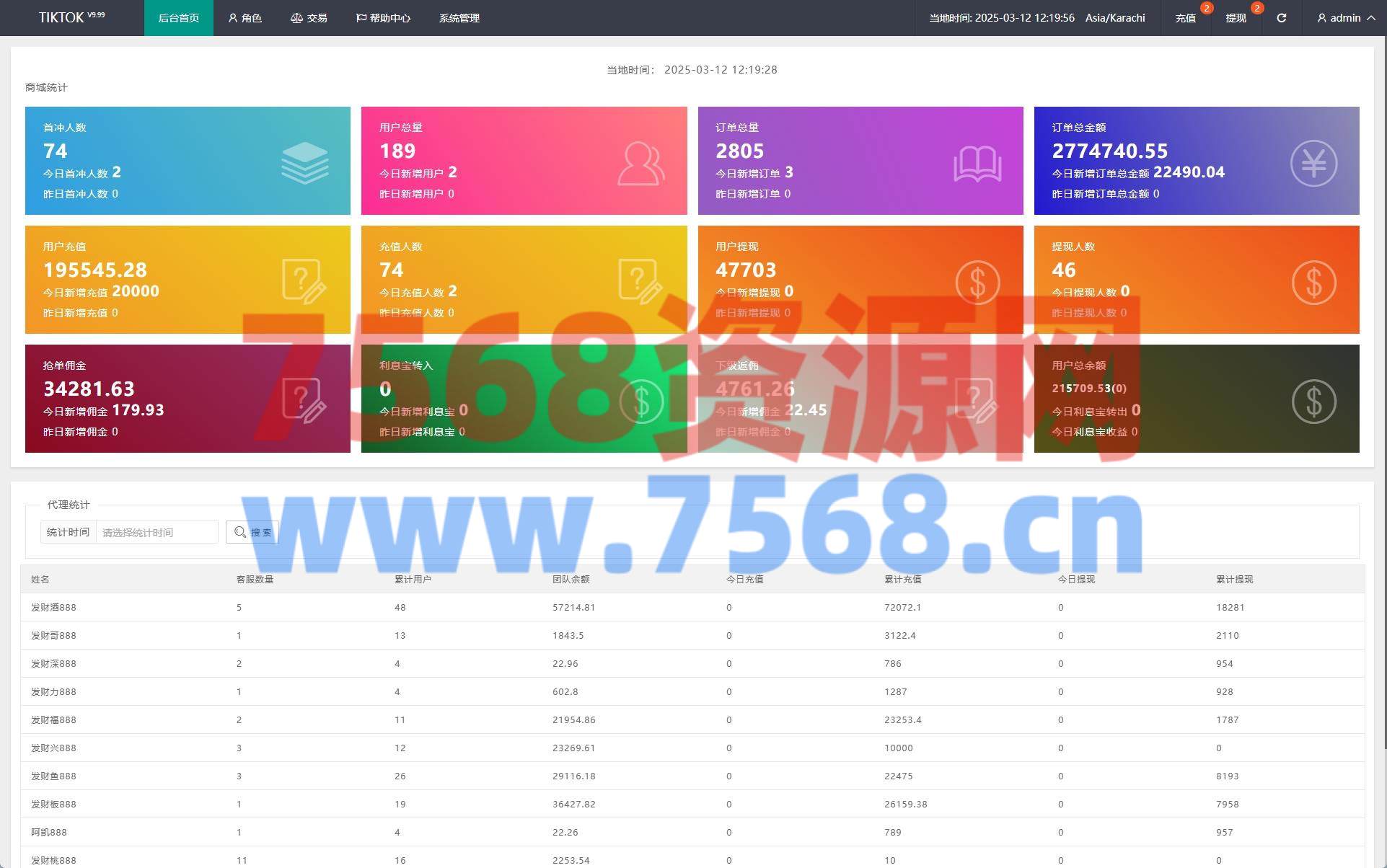
Task: Click the dollar icon on 用户提现 card
Action: (x=977, y=282)
